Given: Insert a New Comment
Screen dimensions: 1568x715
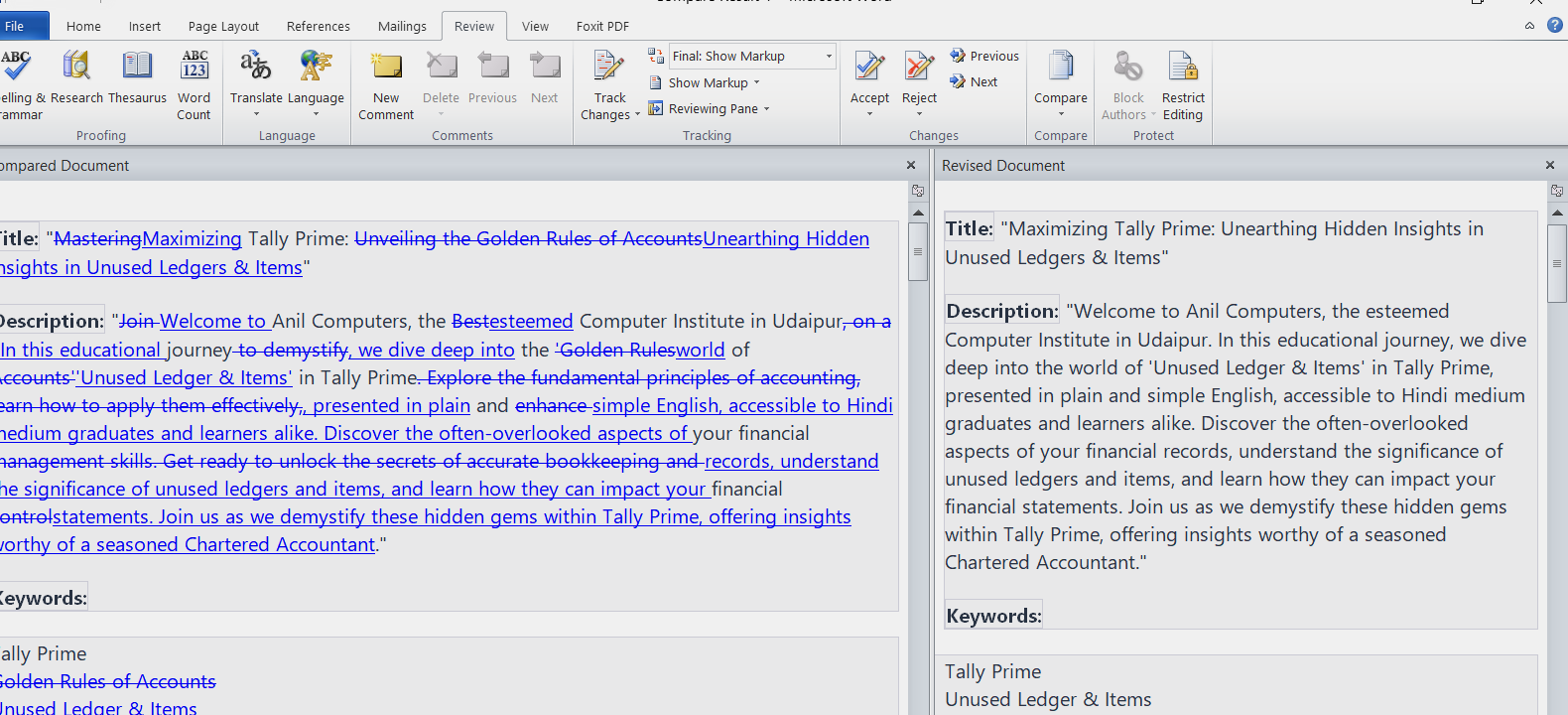Looking at the screenshot, I should click(386, 70).
